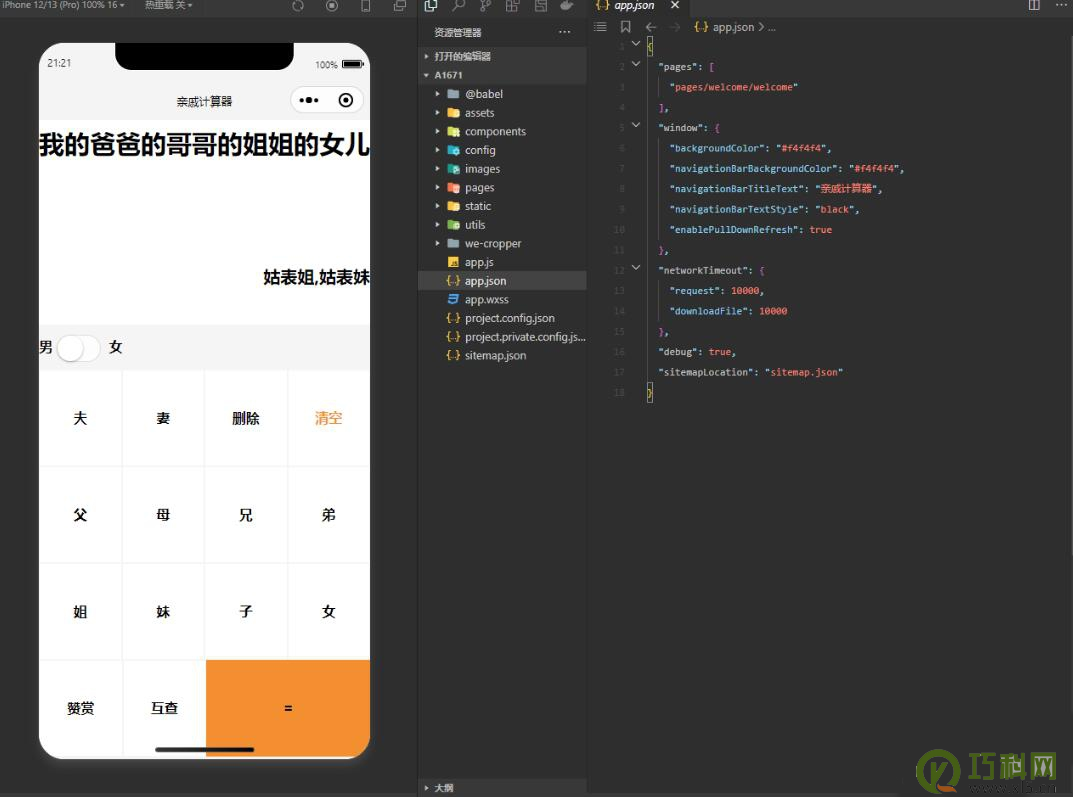Open the source control icon
The height and width of the screenshot is (797, 1073).
click(485, 6)
